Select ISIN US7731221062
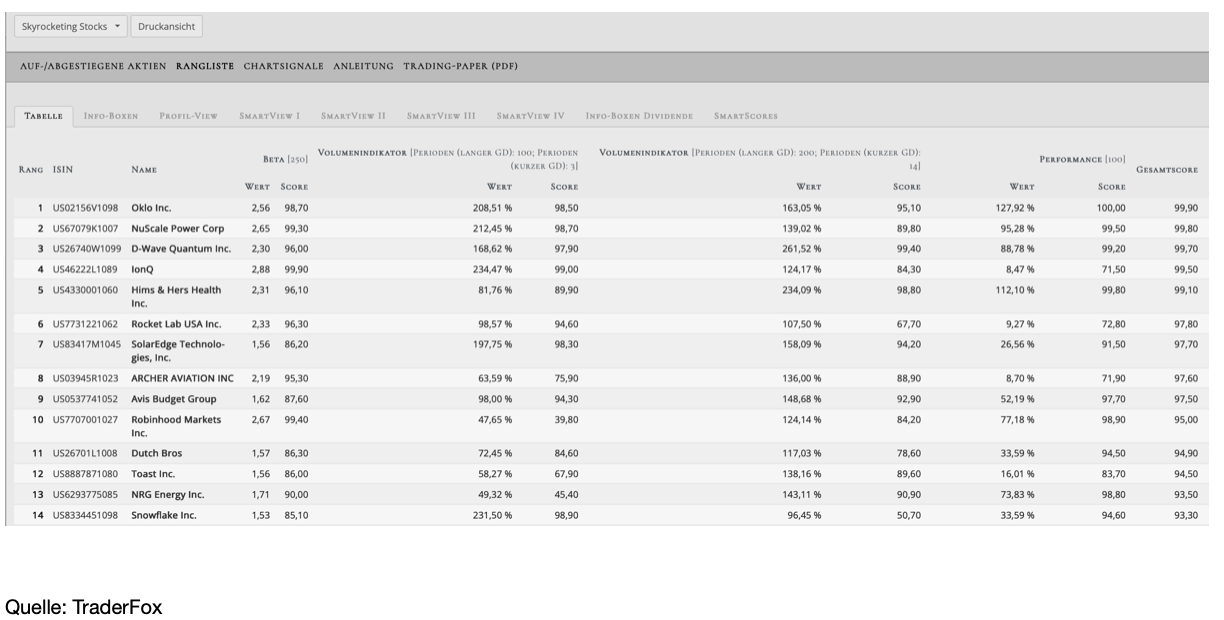Viewport: 1224px width, 620px height. click(x=85, y=324)
